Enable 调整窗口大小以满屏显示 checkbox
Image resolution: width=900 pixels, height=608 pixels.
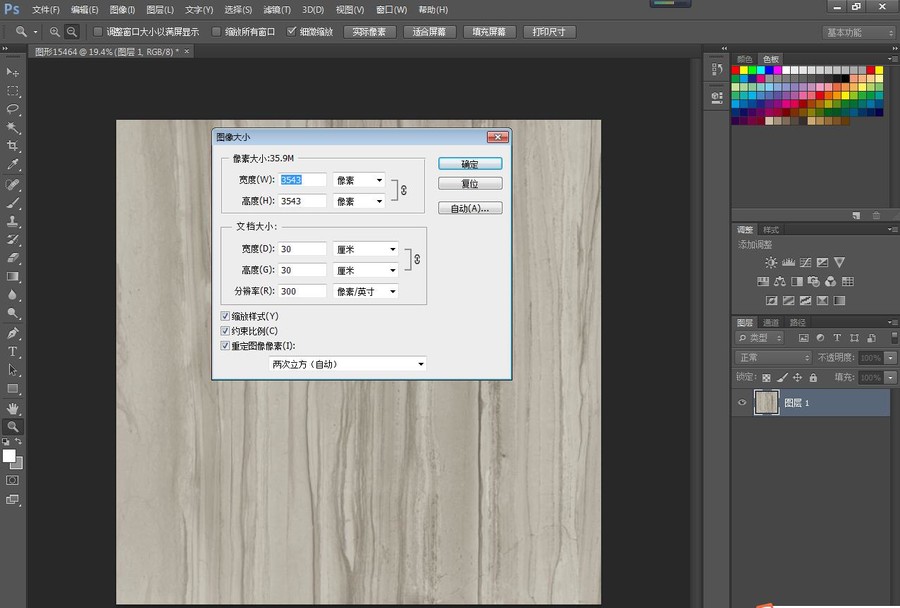click(x=98, y=32)
